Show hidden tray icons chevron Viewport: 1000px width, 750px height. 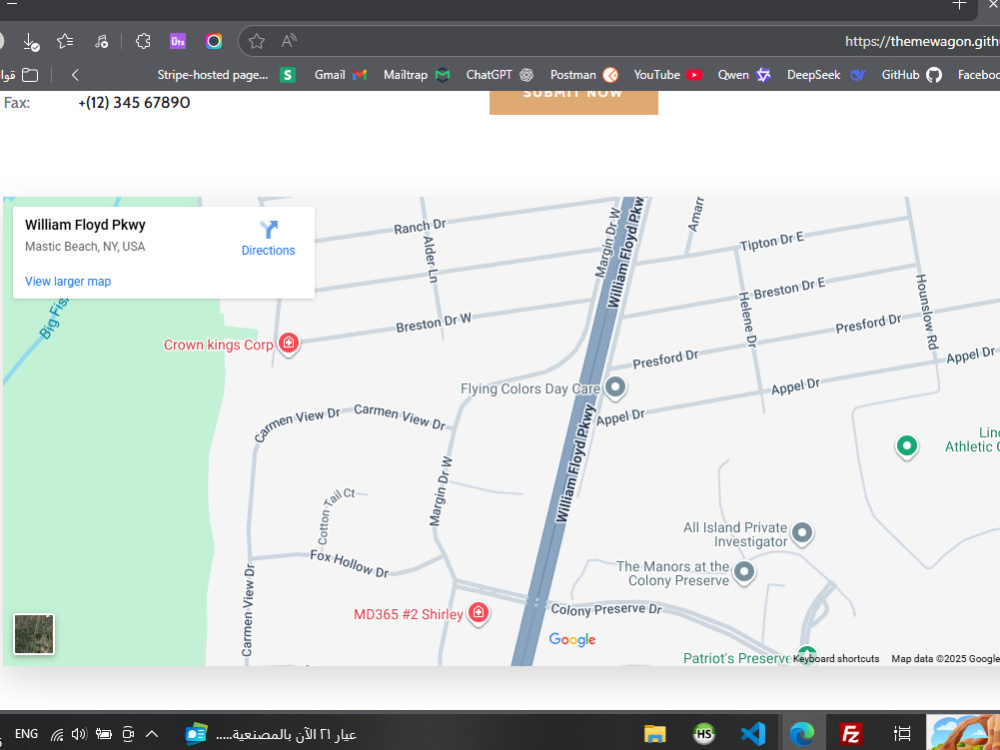point(152,734)
